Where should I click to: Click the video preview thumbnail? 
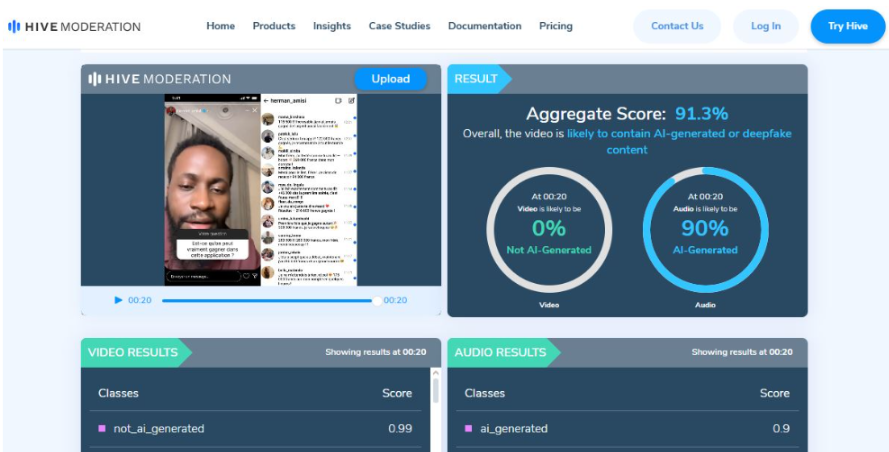[x=261, y=190]
